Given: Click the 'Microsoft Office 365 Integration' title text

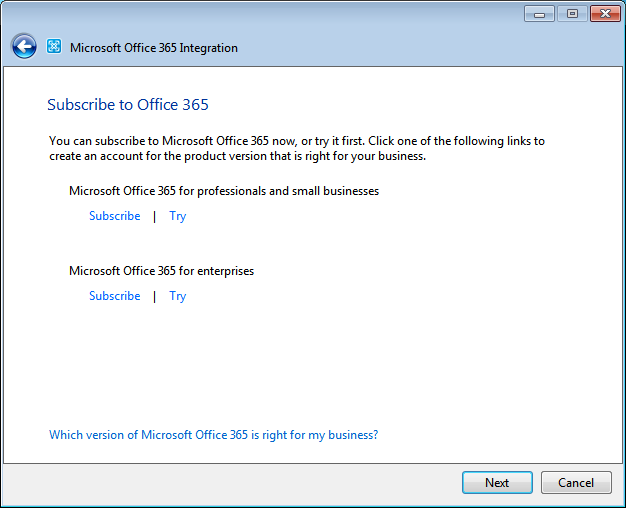Looking at the screenshot, I should click(x=153, y=48).
